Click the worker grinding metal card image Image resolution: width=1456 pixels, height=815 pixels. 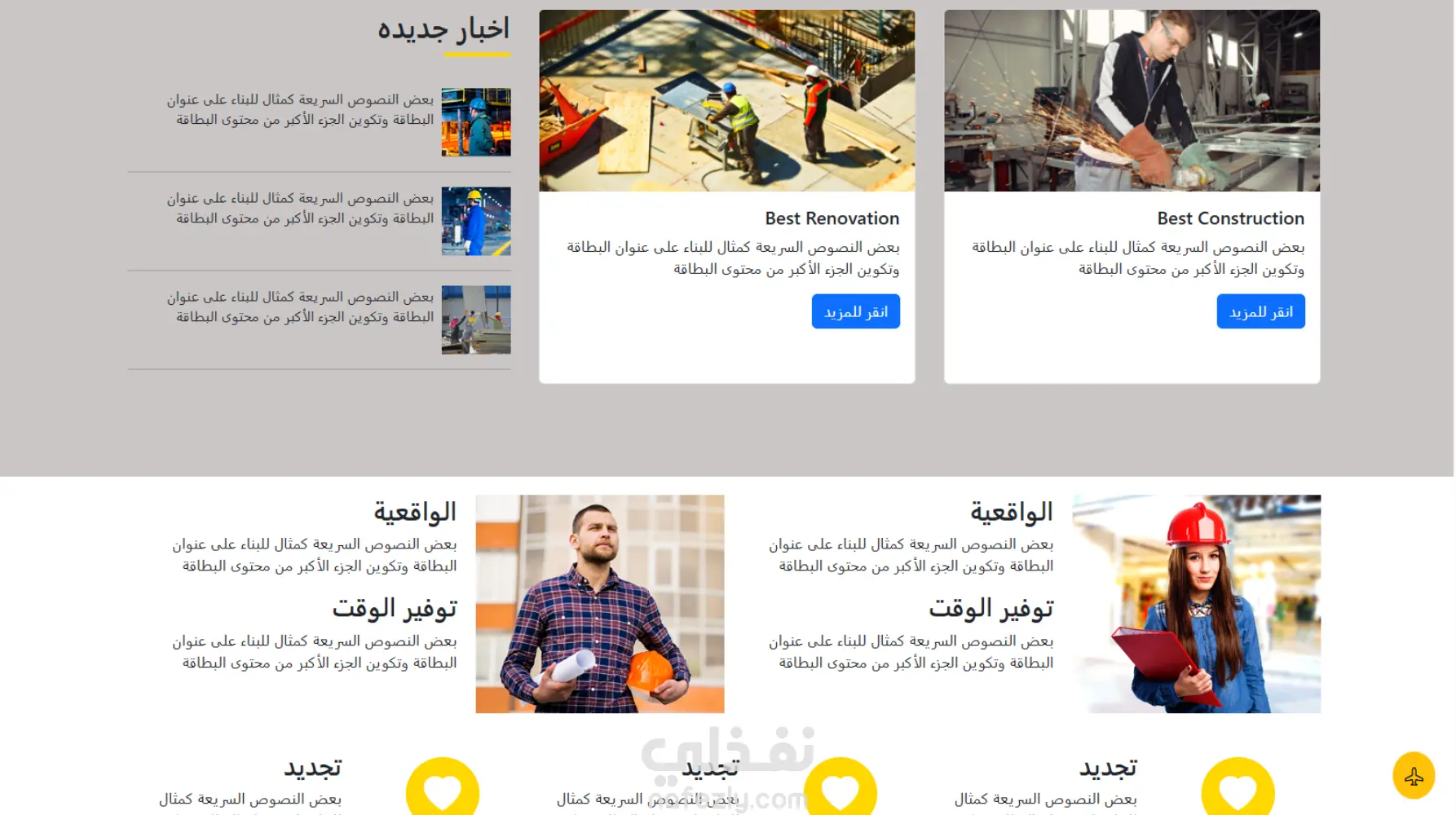[x=1132, y=101]
